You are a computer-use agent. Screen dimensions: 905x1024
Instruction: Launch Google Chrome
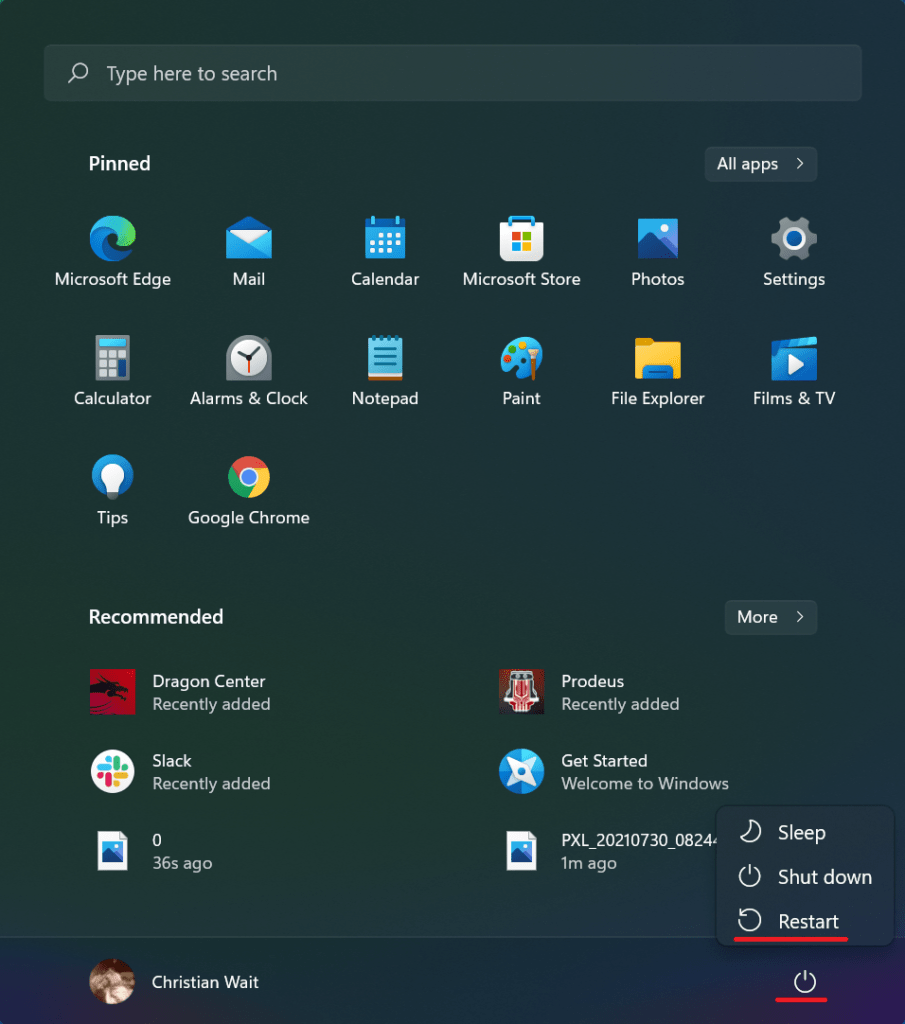click(x=249, y=490)
